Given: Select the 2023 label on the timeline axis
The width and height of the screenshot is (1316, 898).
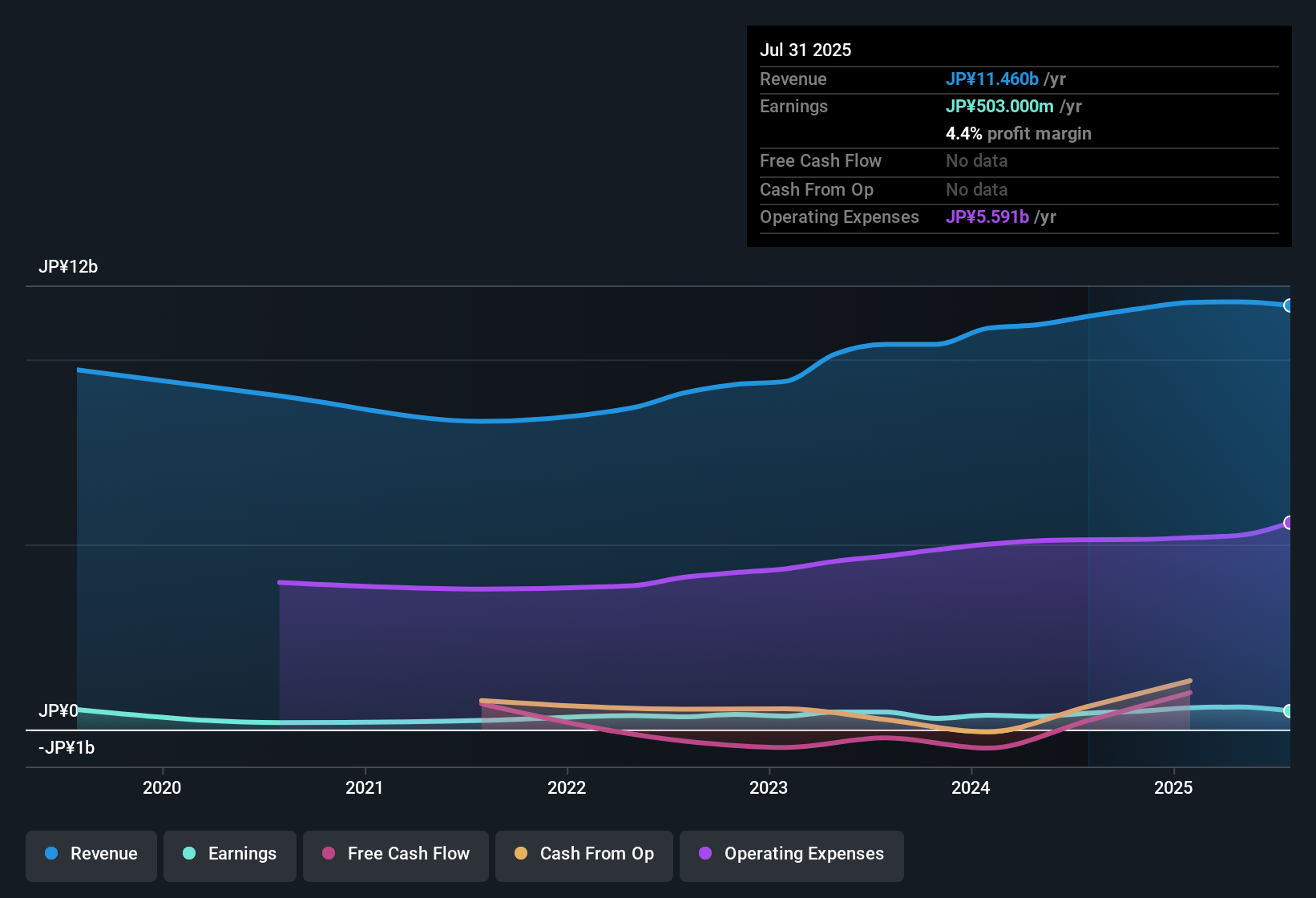Looking at the screenshot, I should click(x=769, y=788).
